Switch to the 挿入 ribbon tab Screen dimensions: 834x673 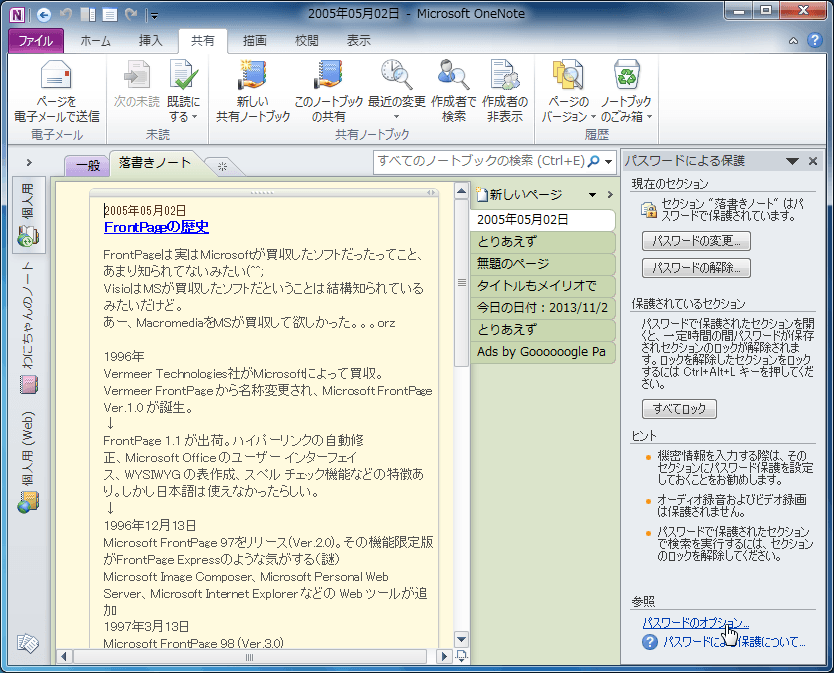[x=151, y=41]
